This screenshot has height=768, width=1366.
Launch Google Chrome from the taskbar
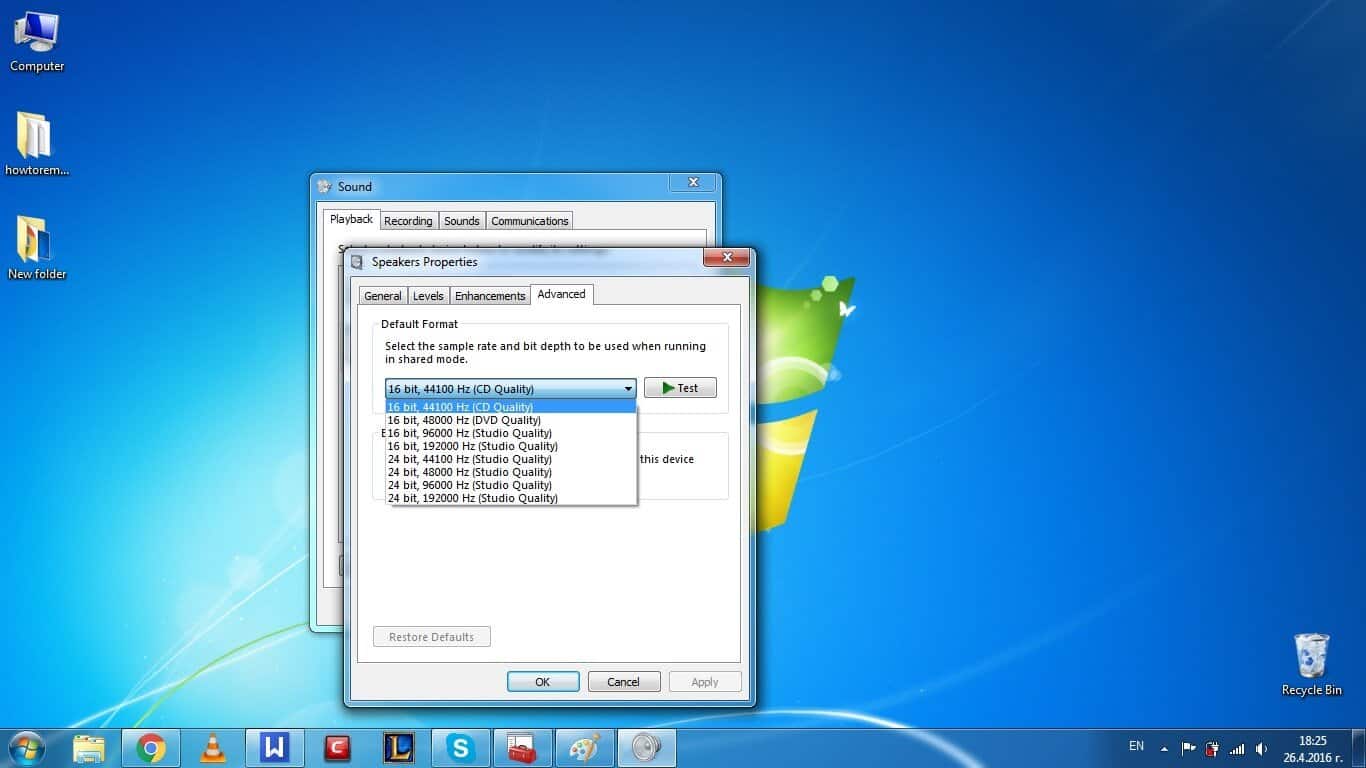tap(151, 748)
